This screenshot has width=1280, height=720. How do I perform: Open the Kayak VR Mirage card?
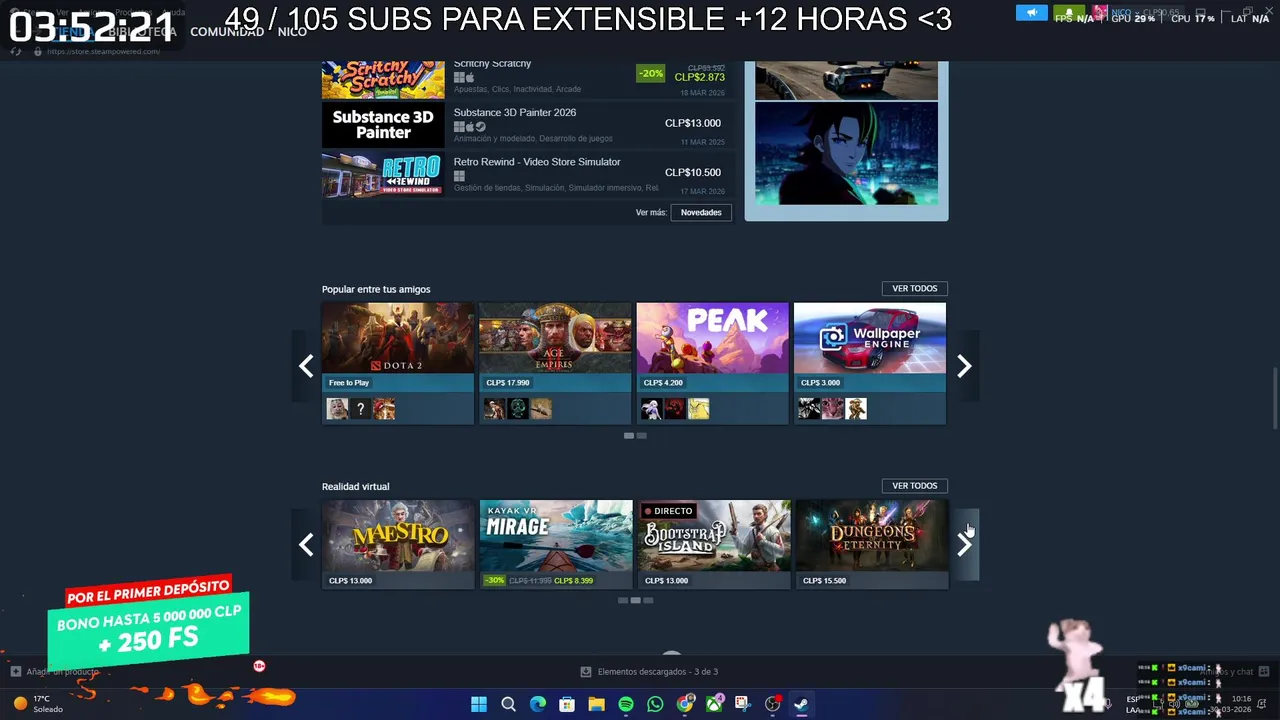coord(555,544)
